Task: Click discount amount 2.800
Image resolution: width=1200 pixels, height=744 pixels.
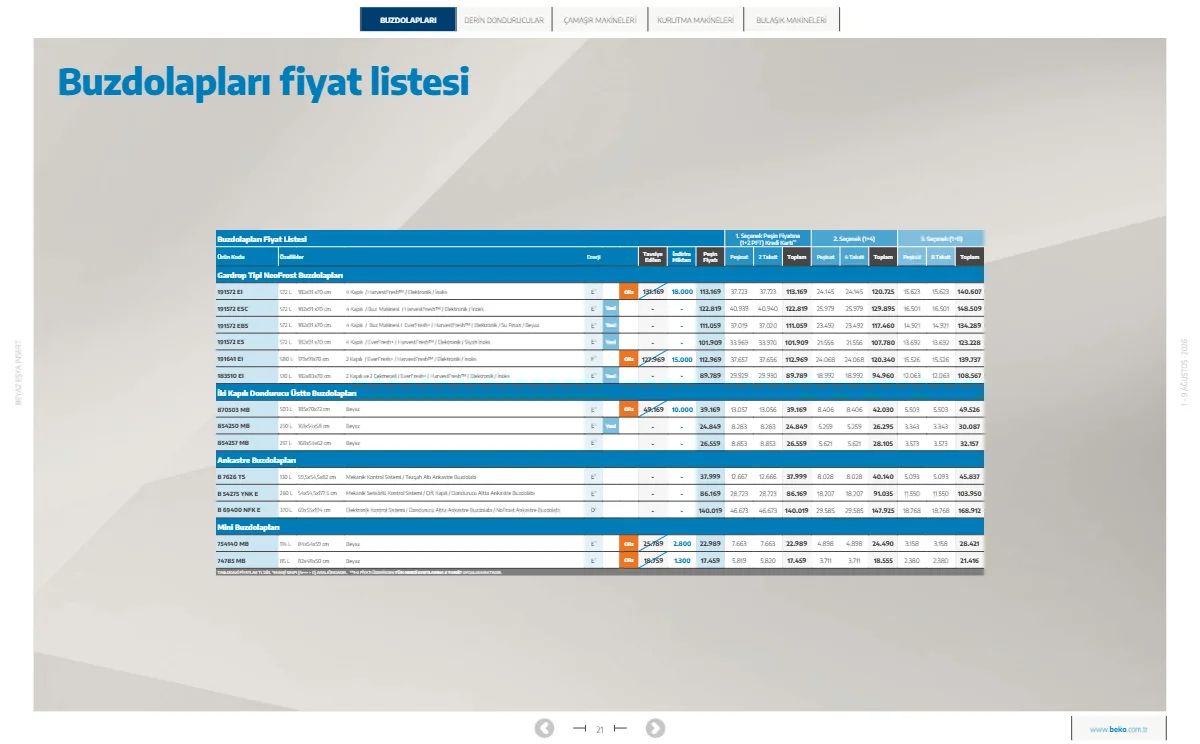Action: (682, 543)
